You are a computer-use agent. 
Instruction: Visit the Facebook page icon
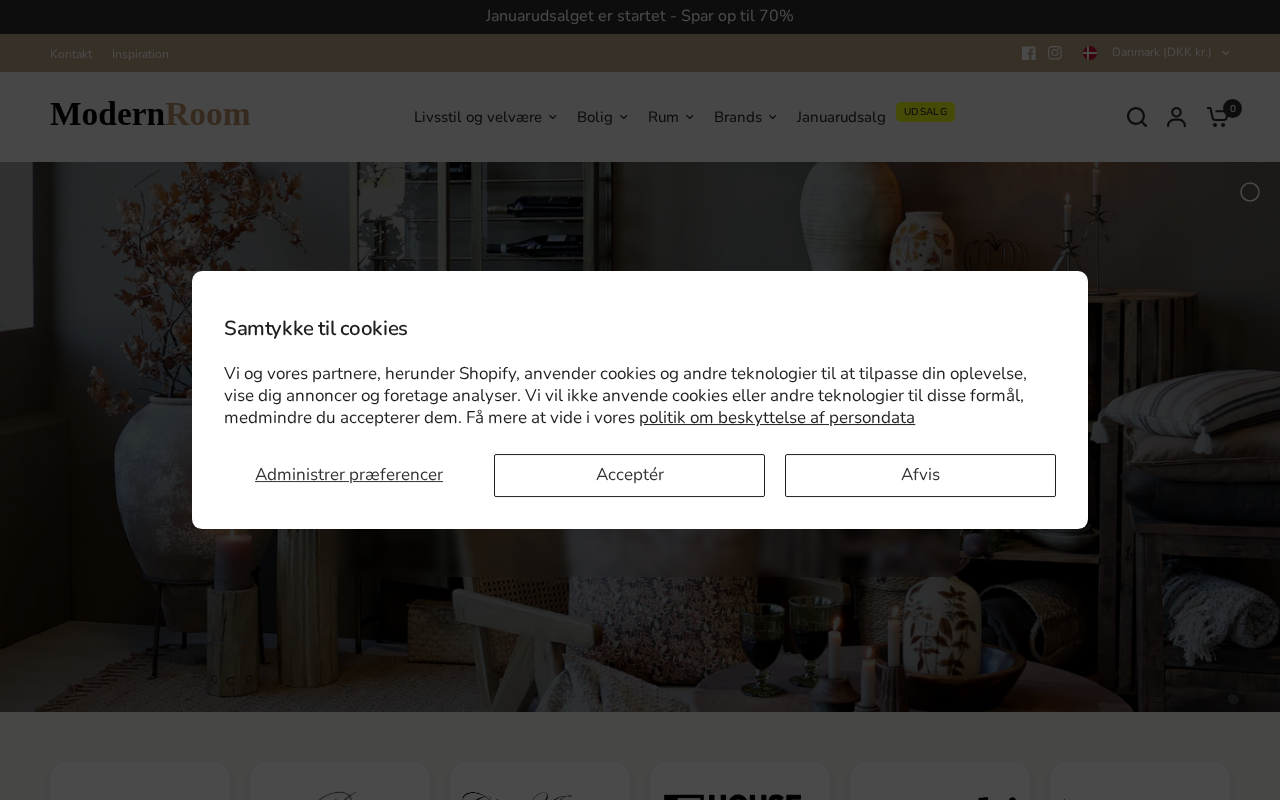tap(1029, 53)
